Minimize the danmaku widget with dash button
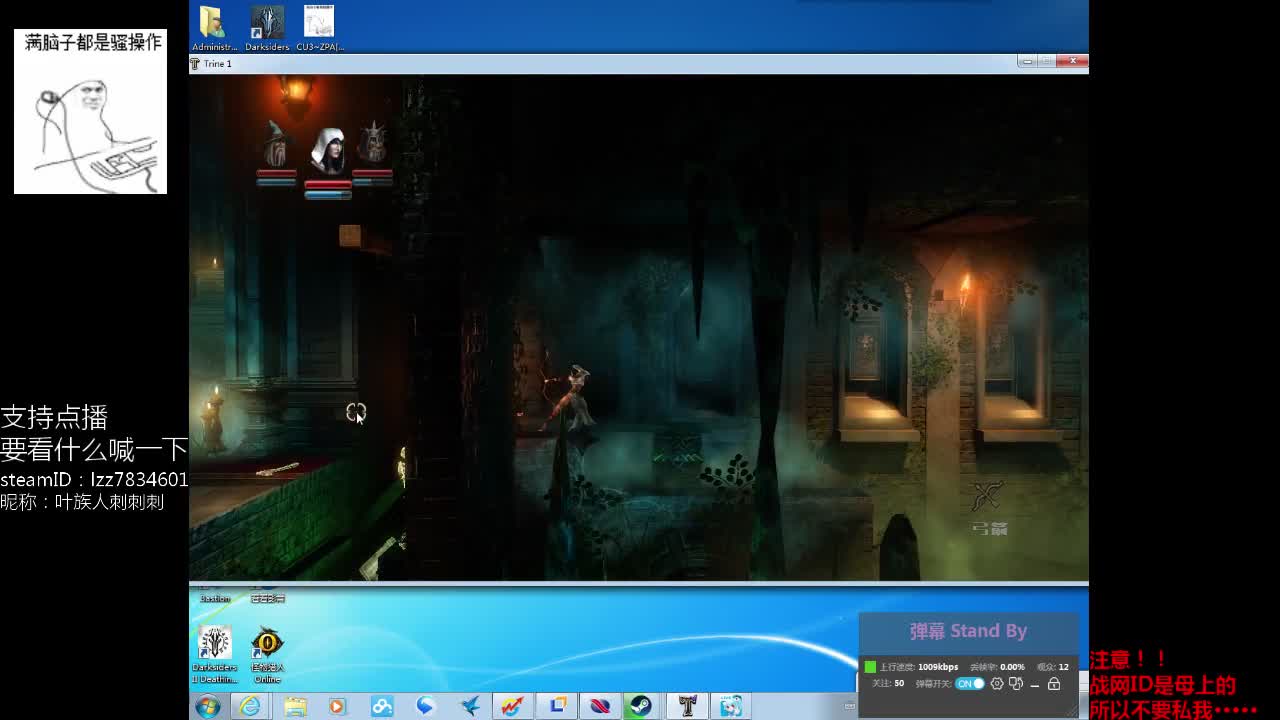1280x720 pixels. click(x=1035, y=685)
